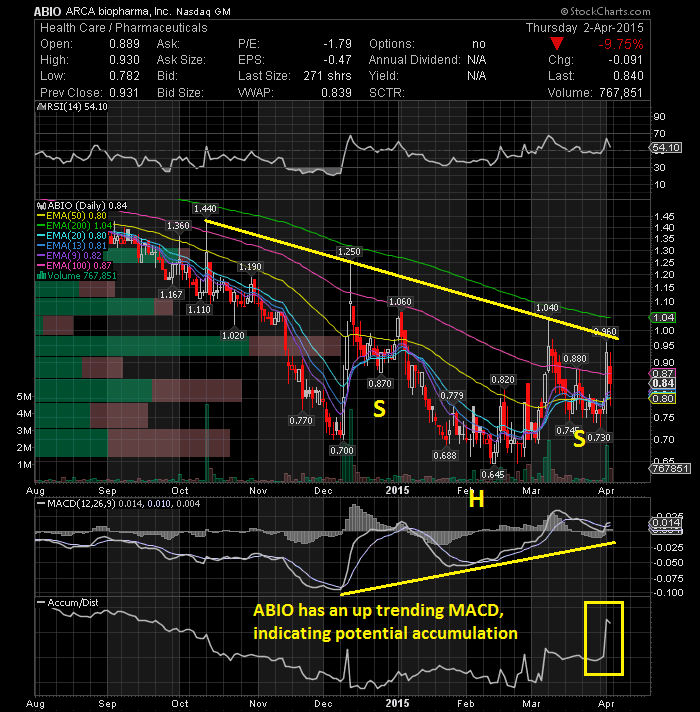
Task: Click the RSI(14) 54.10 indicator label
Action: [x=72, y=107]
